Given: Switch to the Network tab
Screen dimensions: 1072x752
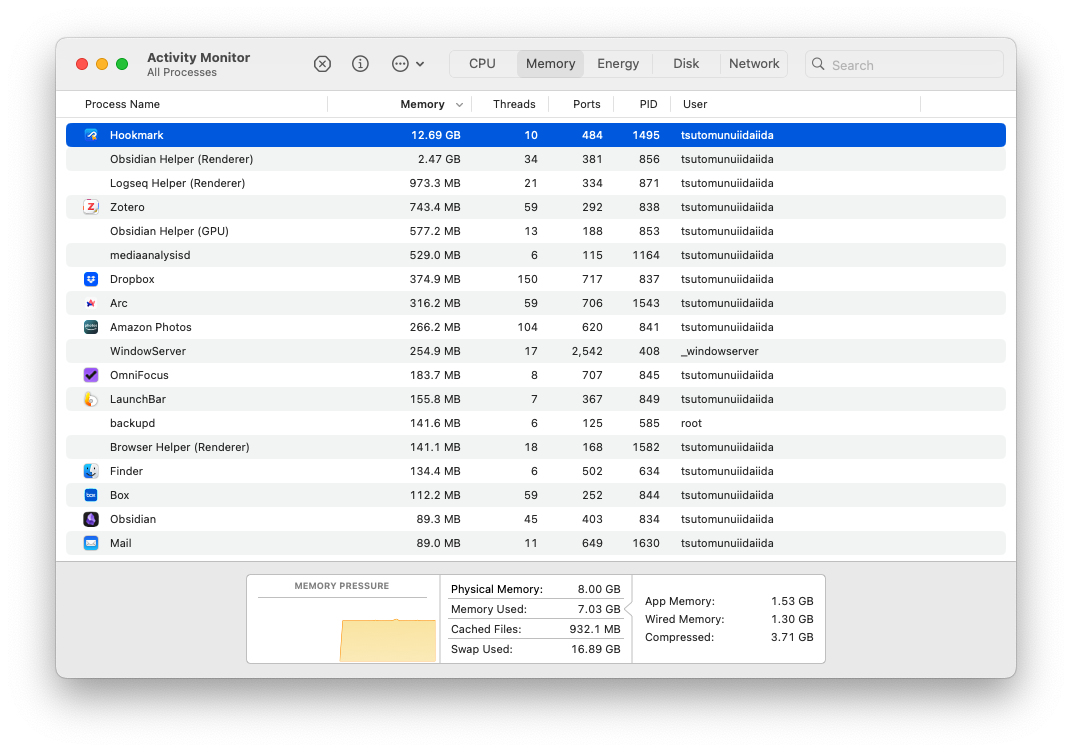Looking at the screenshot, I should click(754, 64).
